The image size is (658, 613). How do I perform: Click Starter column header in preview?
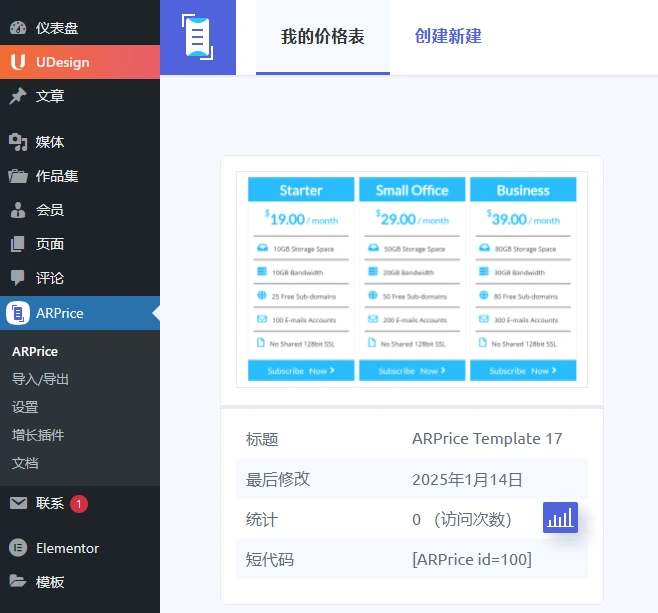coord(301,190)
